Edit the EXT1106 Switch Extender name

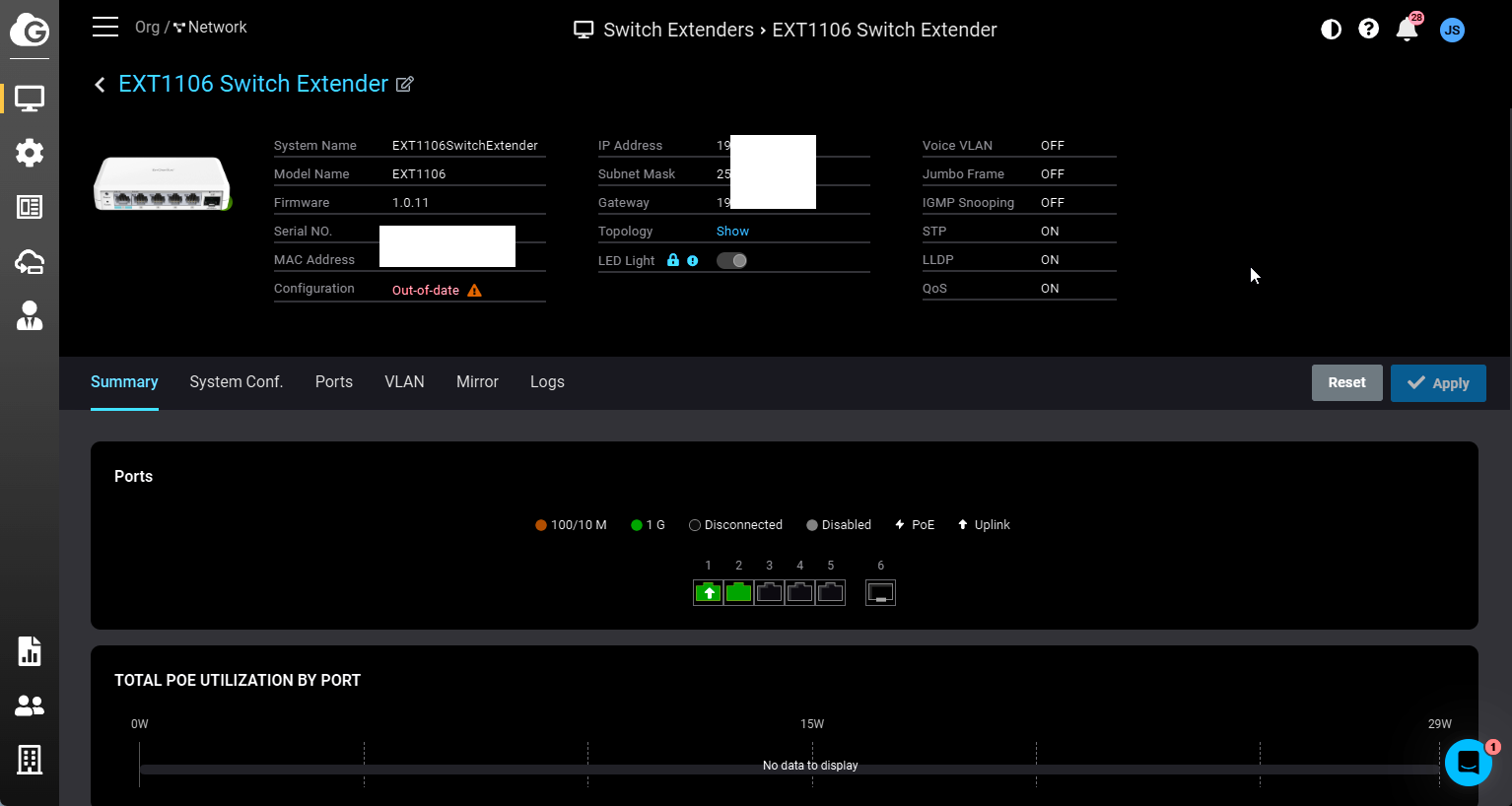tap(404, 85)
